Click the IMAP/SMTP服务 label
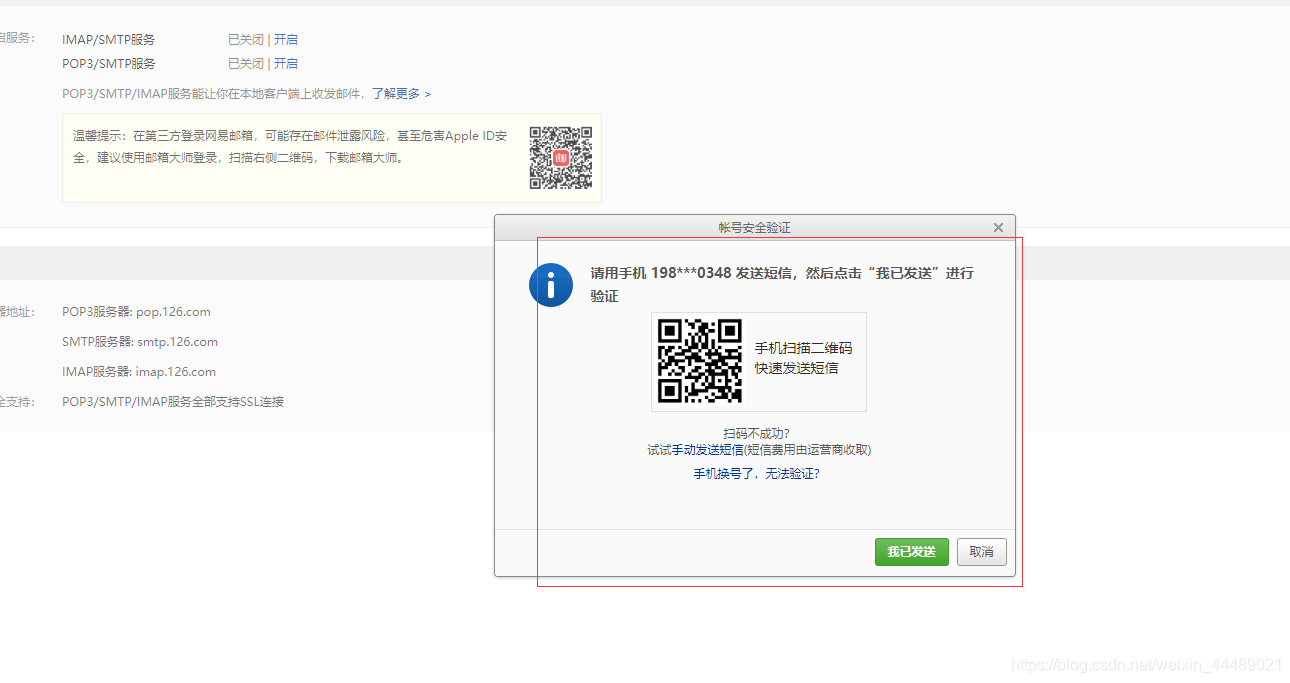This screenshot has height=683, width=1290. (109, 40)
